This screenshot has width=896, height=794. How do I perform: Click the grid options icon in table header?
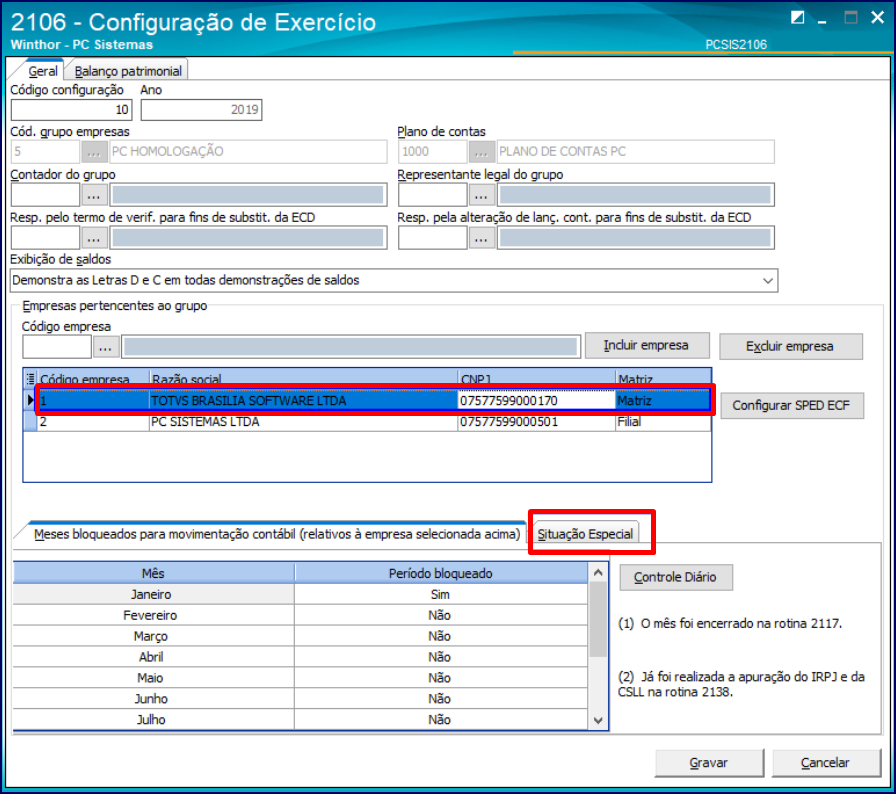30,378
